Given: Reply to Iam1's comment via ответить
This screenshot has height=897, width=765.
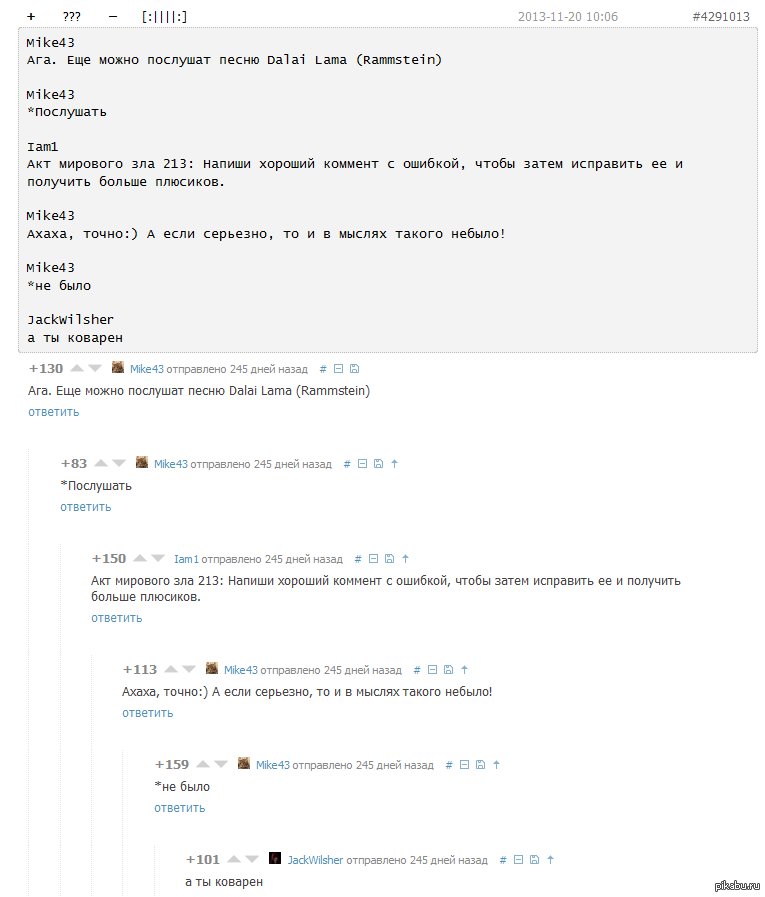Looking at the screenshot, I should (x=117, y=618).
